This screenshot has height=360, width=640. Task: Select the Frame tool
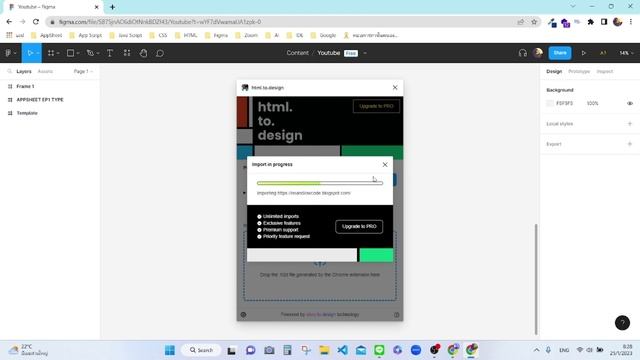[51, 53]
